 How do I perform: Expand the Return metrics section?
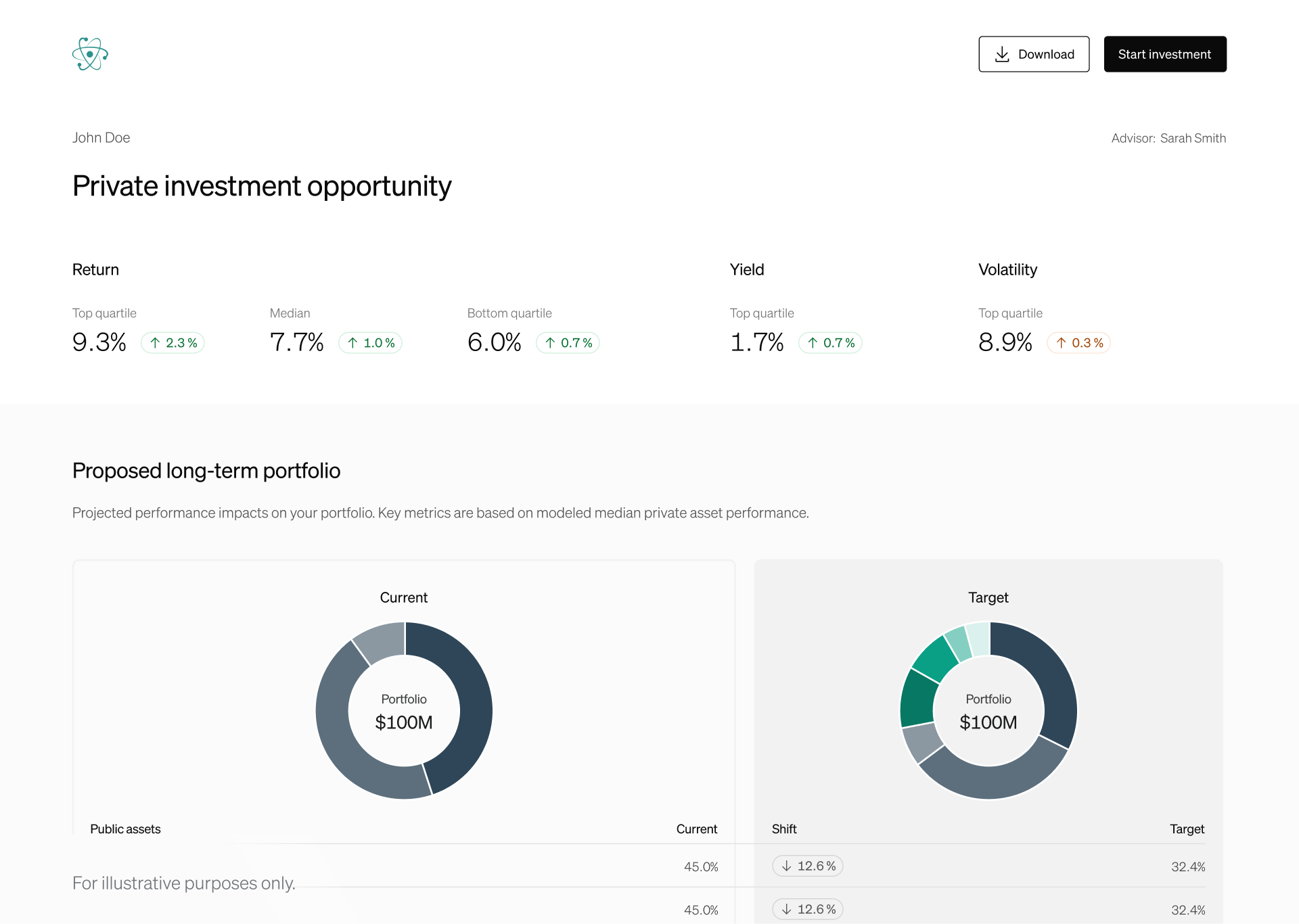coord(95,269)
